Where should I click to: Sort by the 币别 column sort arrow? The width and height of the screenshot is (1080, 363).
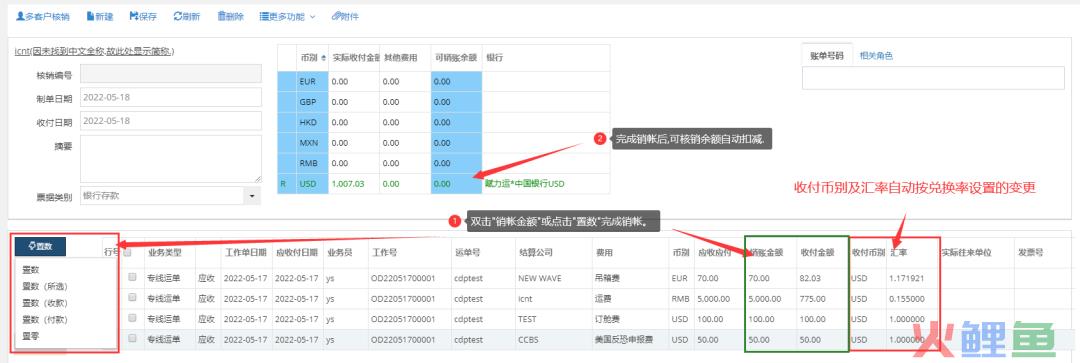click(324, 58)
